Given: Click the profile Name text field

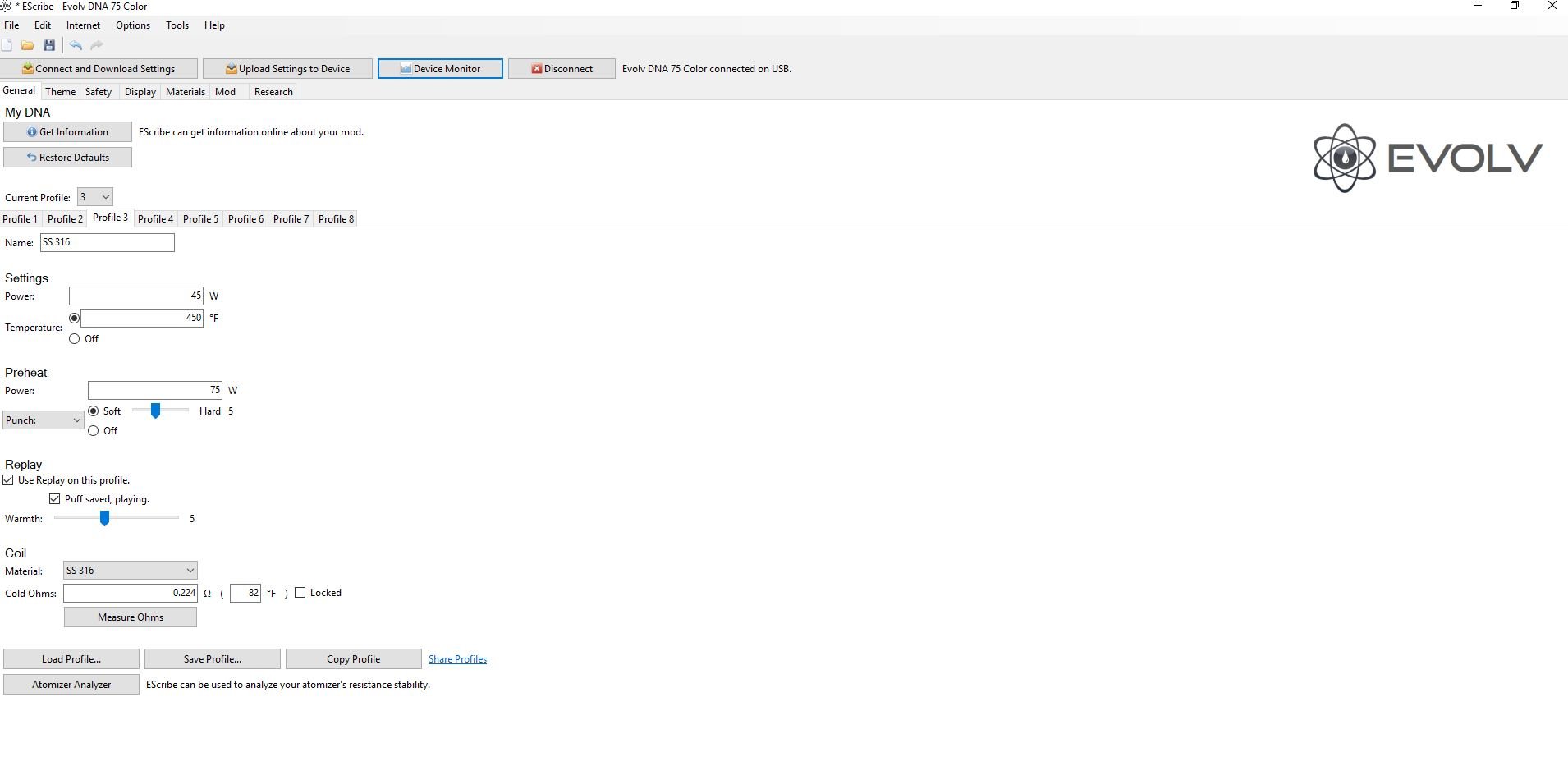Looking at the screenshot, I should click(x=108, y=243).
